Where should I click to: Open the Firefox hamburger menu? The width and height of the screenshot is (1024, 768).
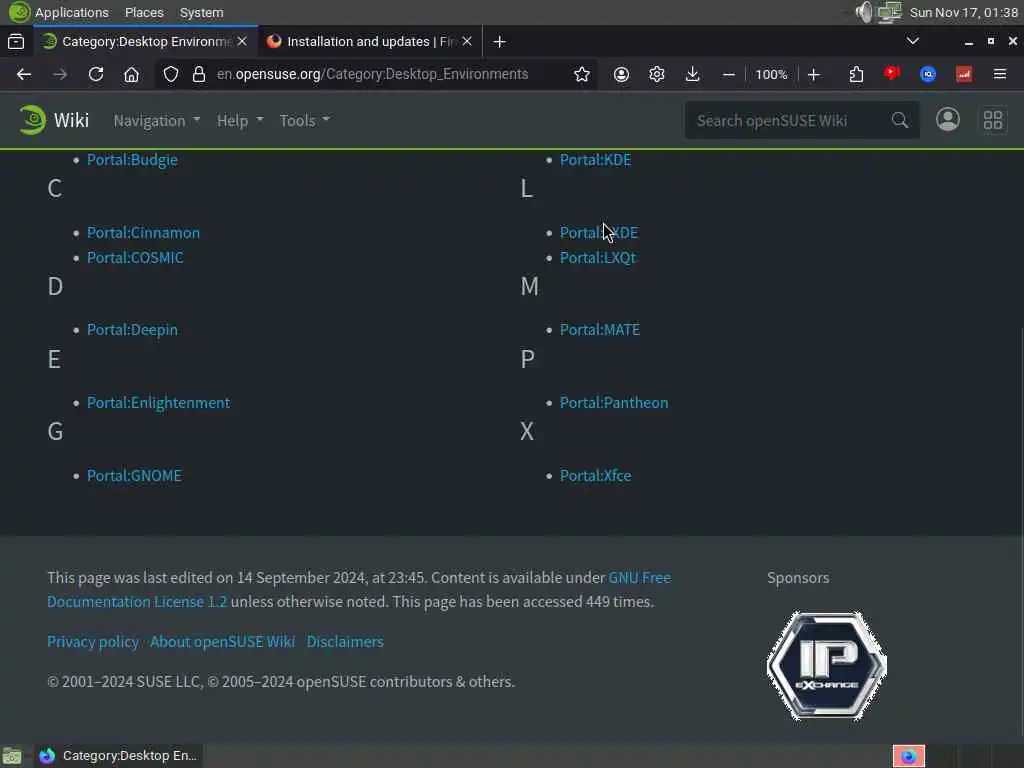1000,74
